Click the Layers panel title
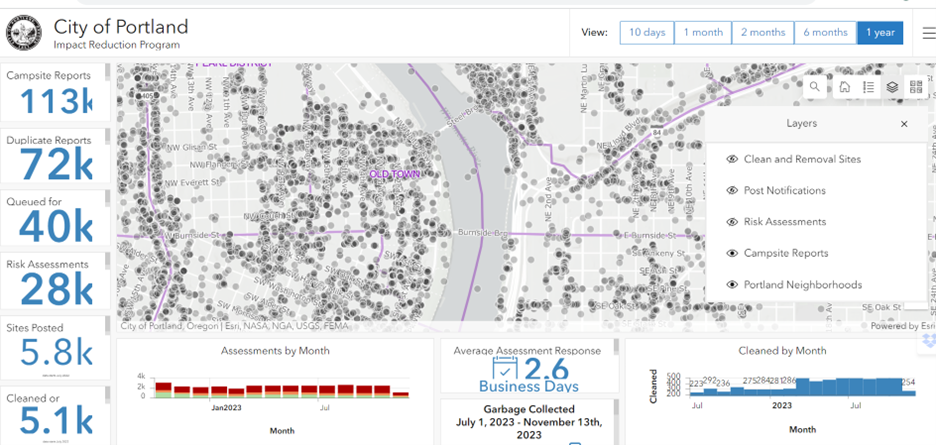Viewport: 936px width, 445px height. click(x=801, y=124)
